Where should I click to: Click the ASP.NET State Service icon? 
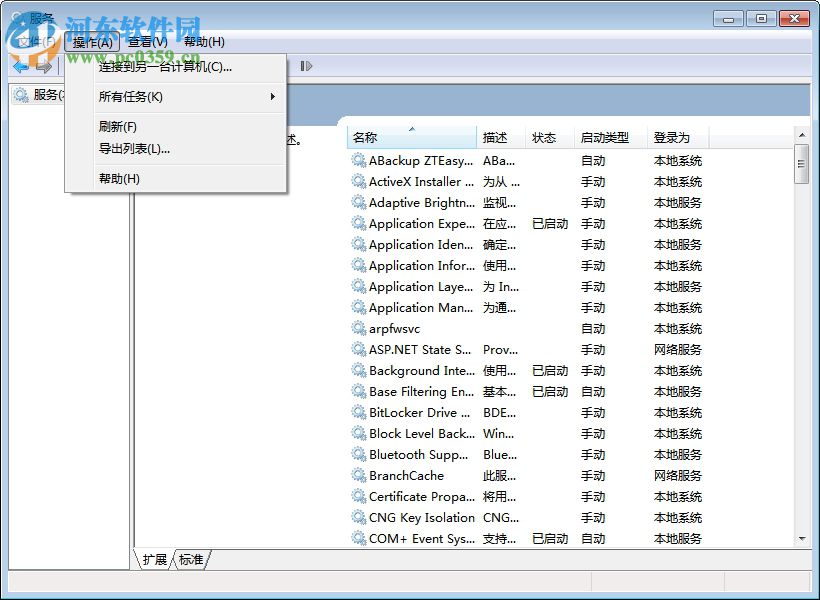(357, 350)
